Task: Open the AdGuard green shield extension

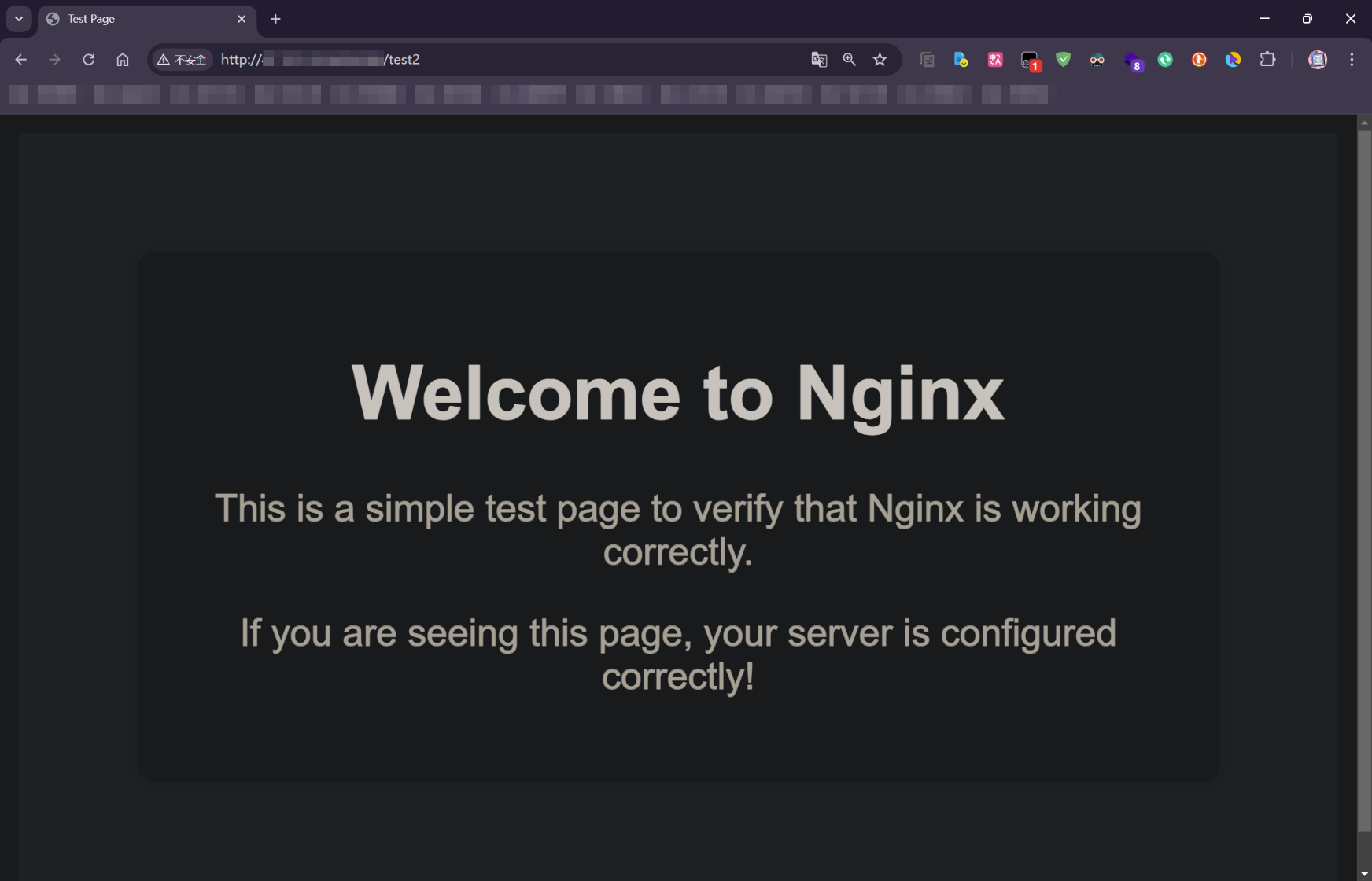Action: (x=1063, y=60)
